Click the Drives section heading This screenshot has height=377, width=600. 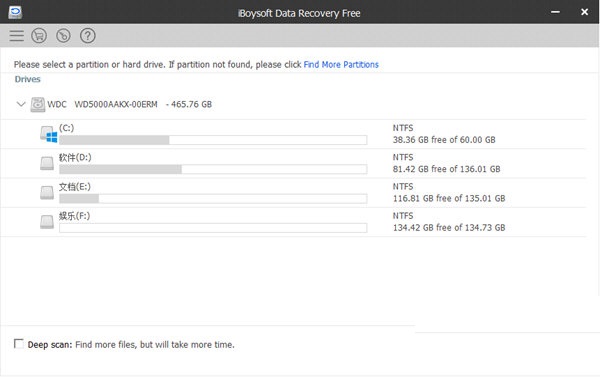tap(28, 79)
